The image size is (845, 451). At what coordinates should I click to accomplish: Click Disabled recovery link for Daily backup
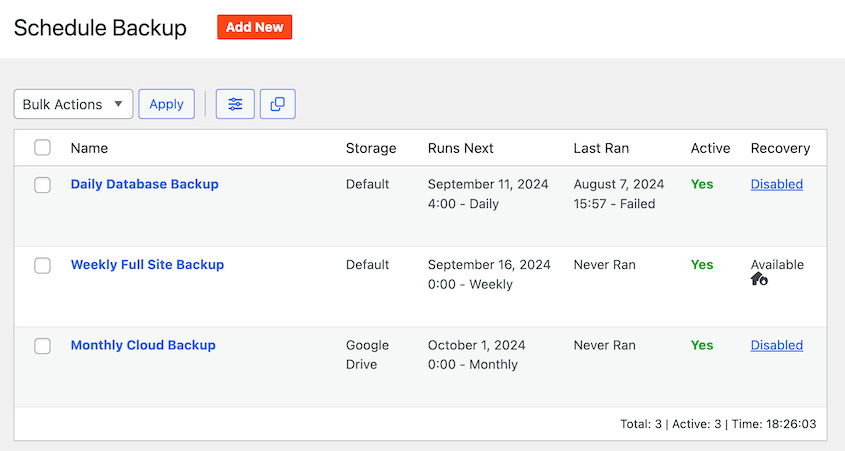click(x=776, y=184)
